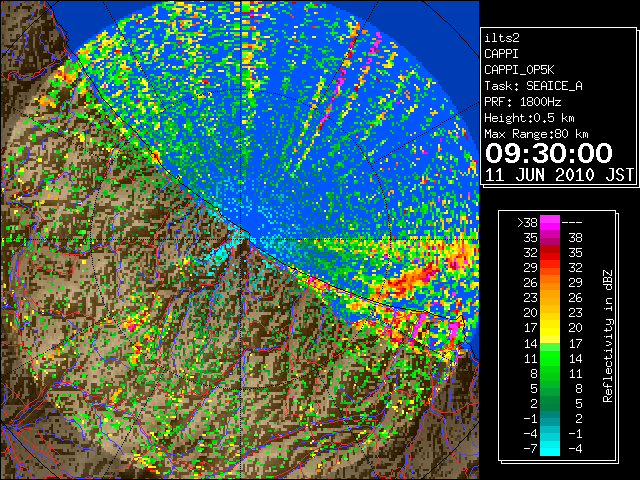The width and height of the screenshot is (640, 480).
Task: Click the 'CAPPI_0P5K' text
Action: (x=519, y=70)
